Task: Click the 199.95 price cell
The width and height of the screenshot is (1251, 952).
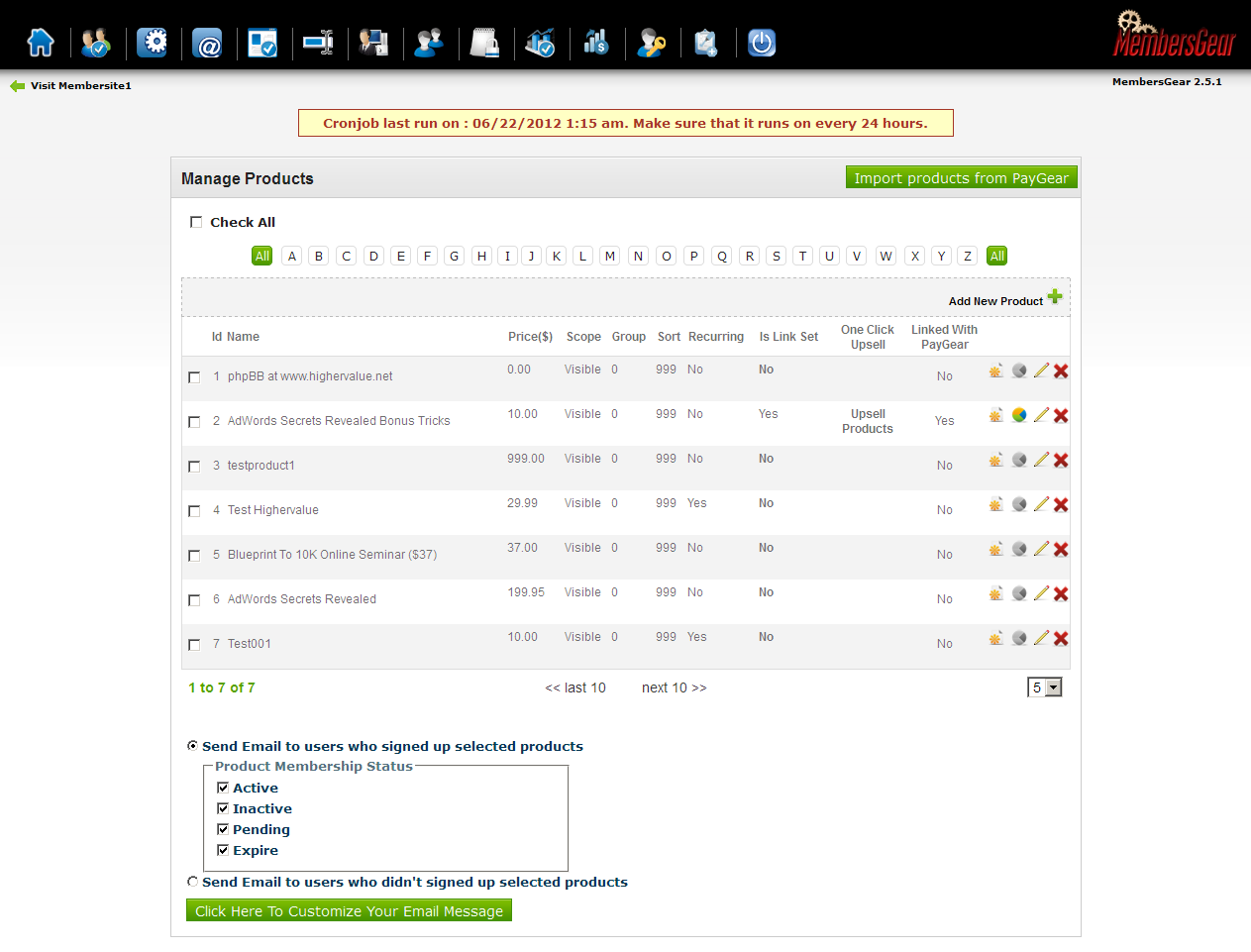Action: (526, 592)
